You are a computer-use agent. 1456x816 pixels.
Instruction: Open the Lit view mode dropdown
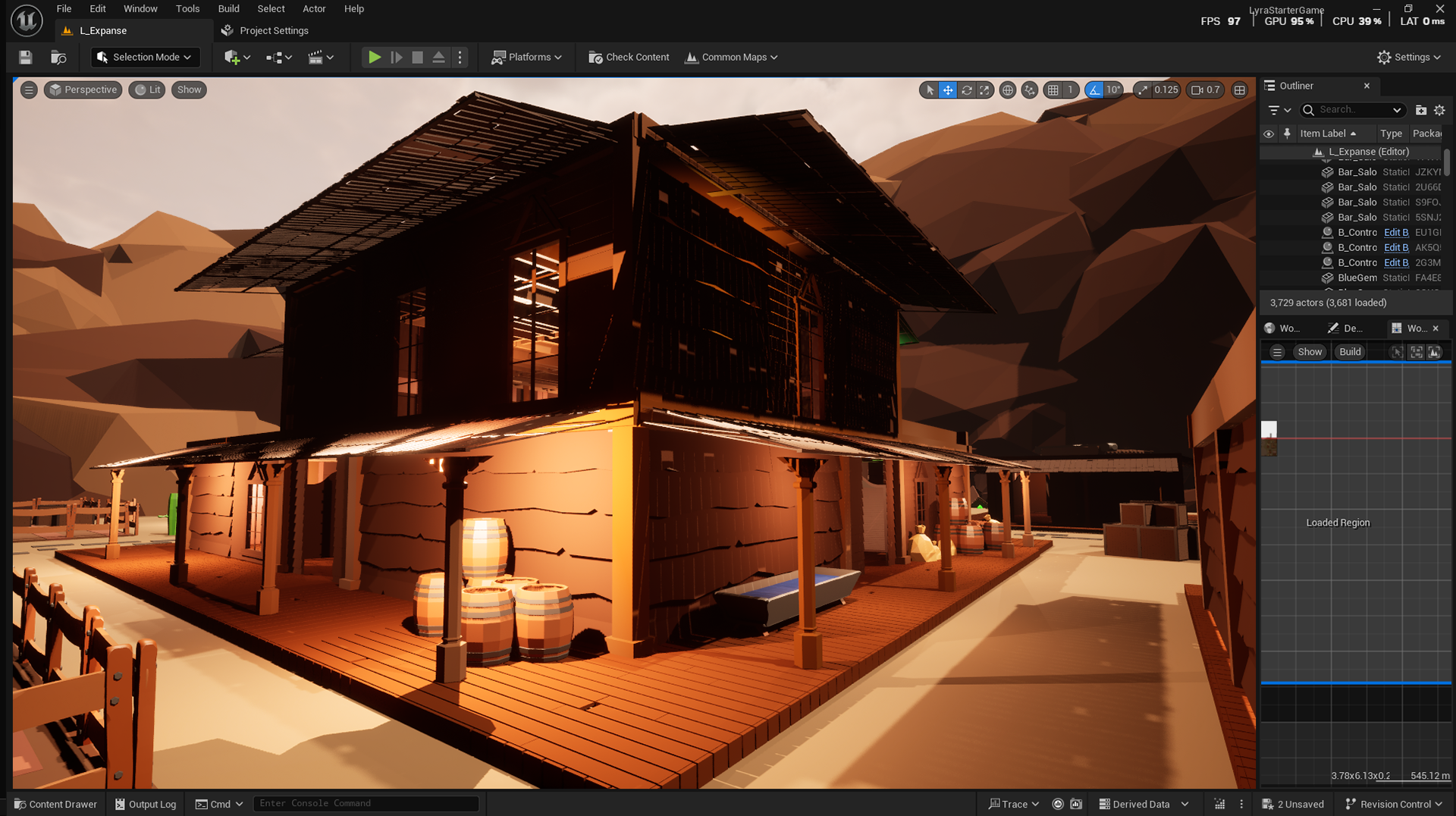tap(147, 90)
